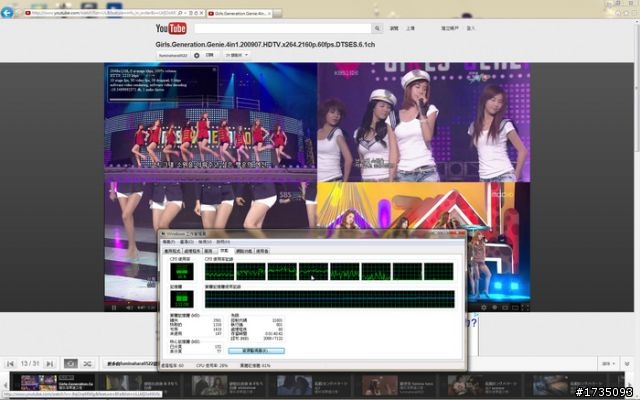Play the fifth playlist thumbnail
Screen dimensions: 640x400
click(x=380, y=384)
